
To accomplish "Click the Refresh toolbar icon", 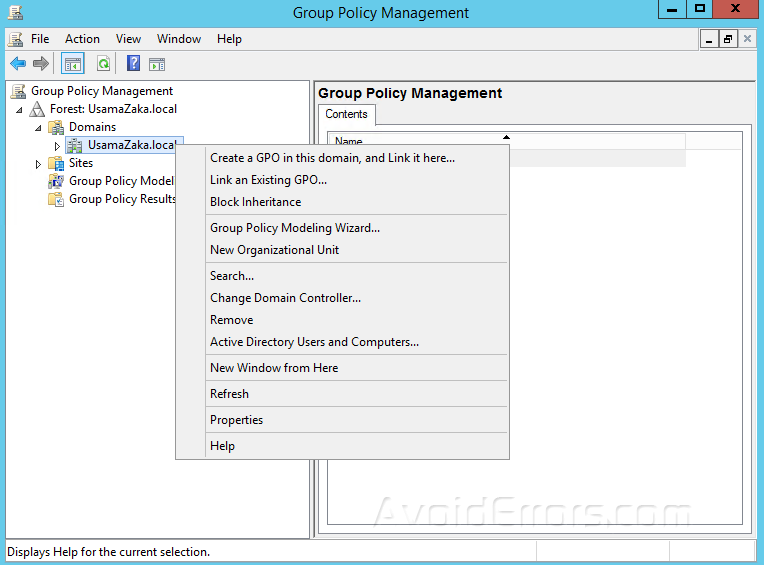I will coord(103,64).
